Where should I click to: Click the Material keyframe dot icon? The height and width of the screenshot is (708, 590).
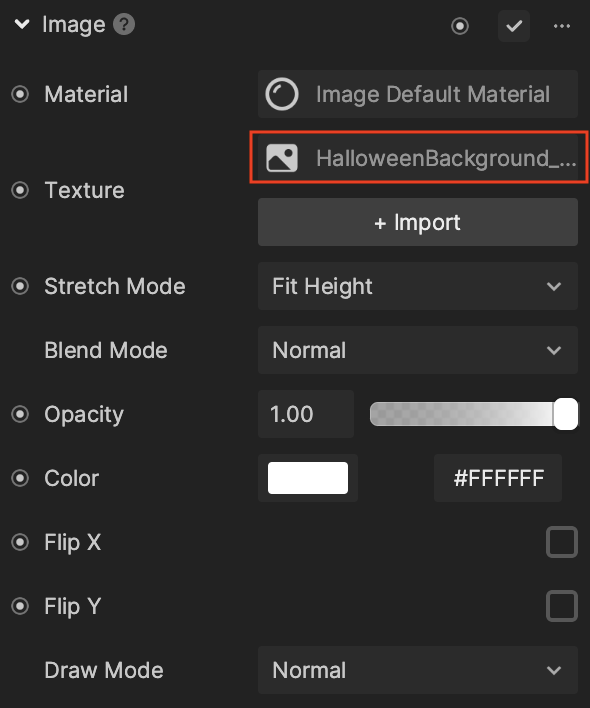coord(20,94)
